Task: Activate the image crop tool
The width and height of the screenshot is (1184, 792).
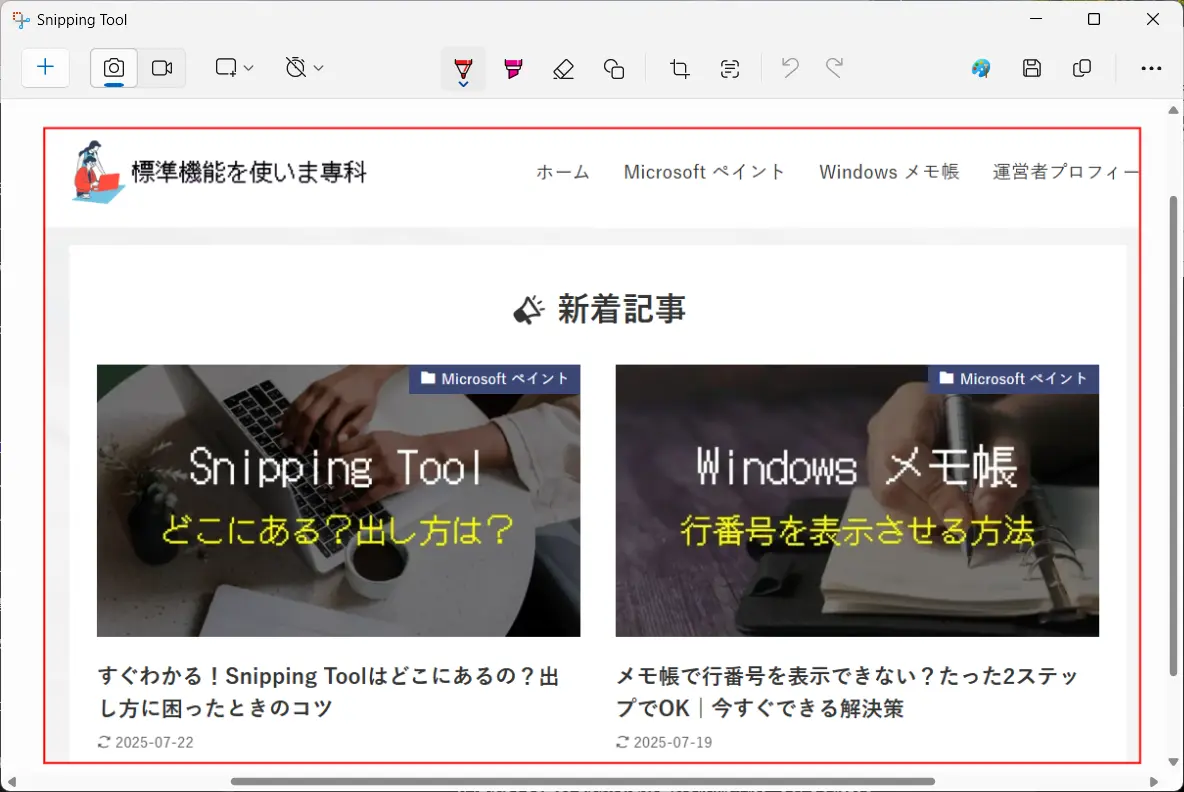Action: pos(680,69)
